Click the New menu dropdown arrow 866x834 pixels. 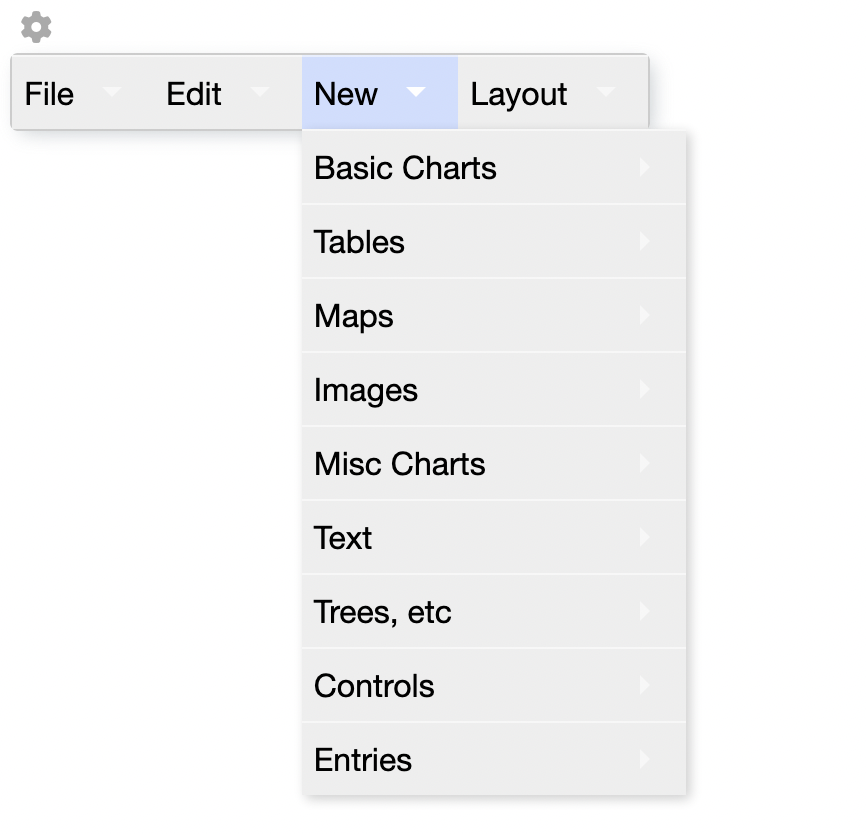[416, 92]
